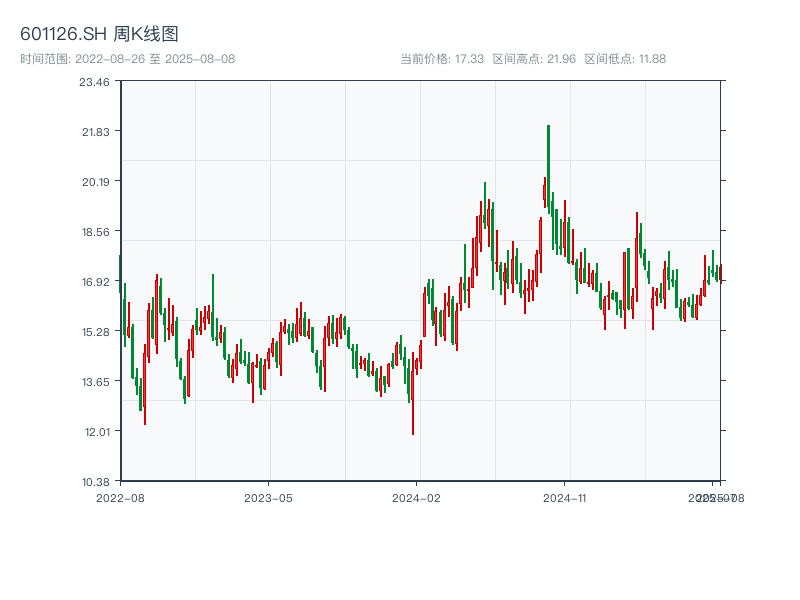Screen dimensions: 800x600
Task: Click the 12.01 y-axis label
Action: [94, 432]
